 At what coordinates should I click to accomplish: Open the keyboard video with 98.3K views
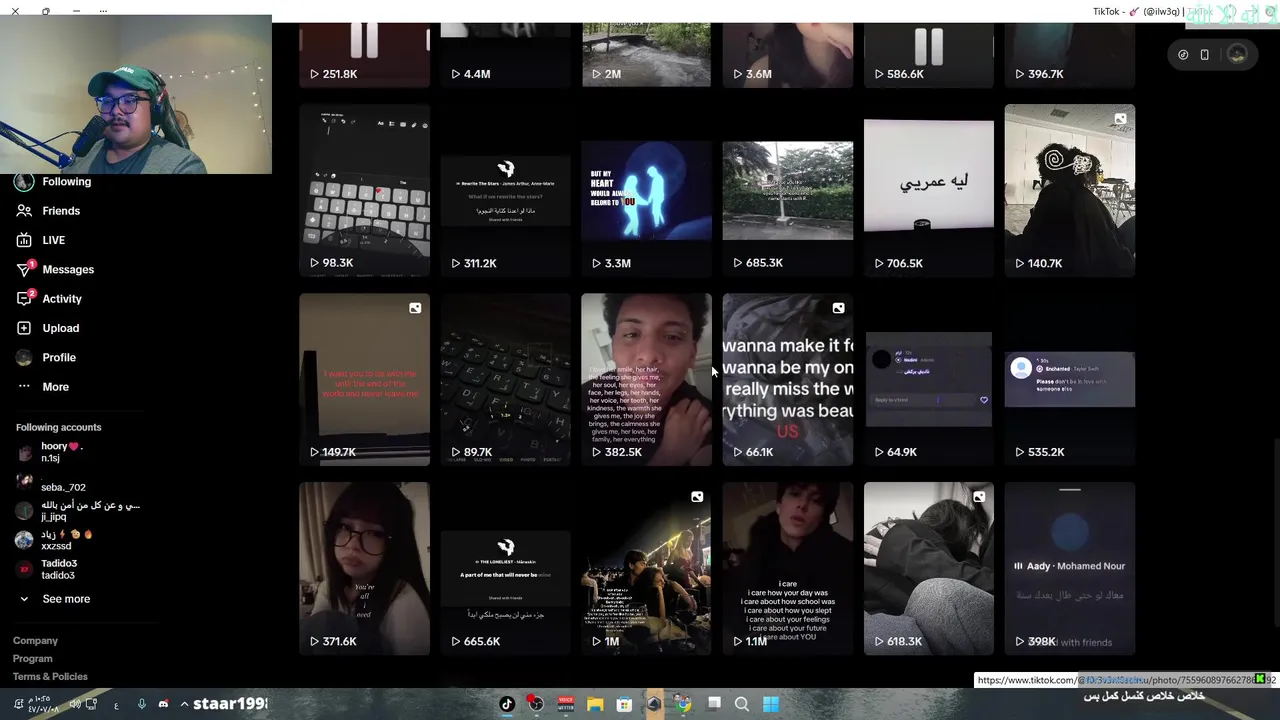click(x=364, y=190)
